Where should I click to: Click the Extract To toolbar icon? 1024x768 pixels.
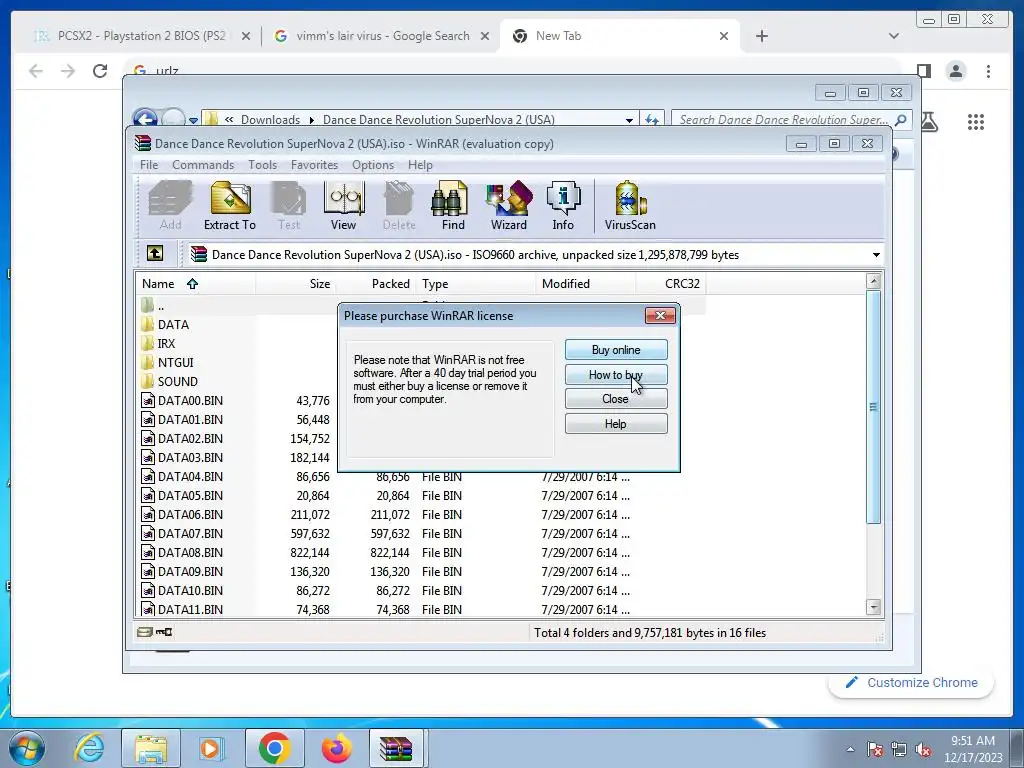tap(230, 206)
